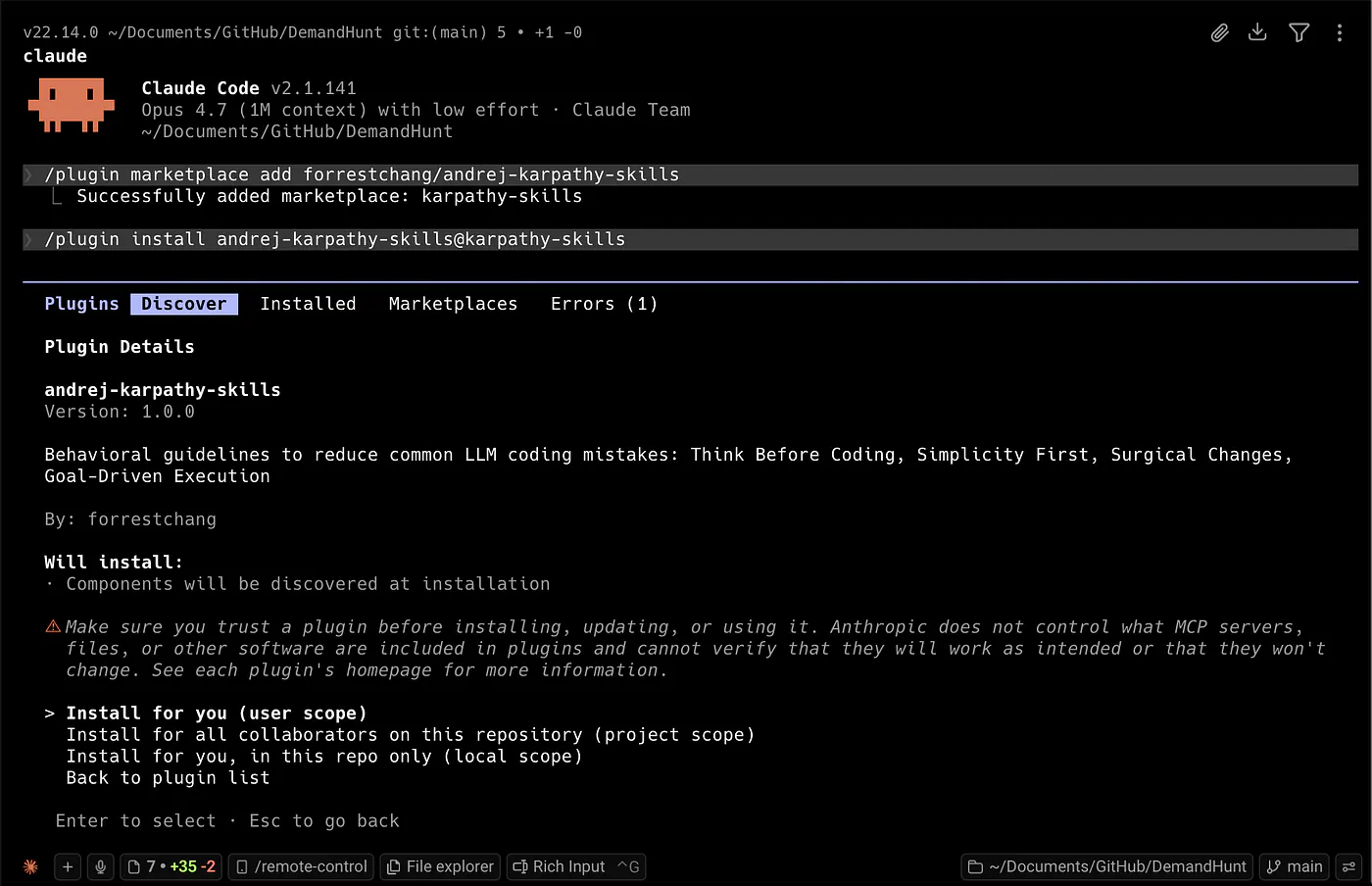Click the git:(main) prompt header text
Viewport: 1372px width, 886px height.
pyautogui.click(x=440, y=32)
